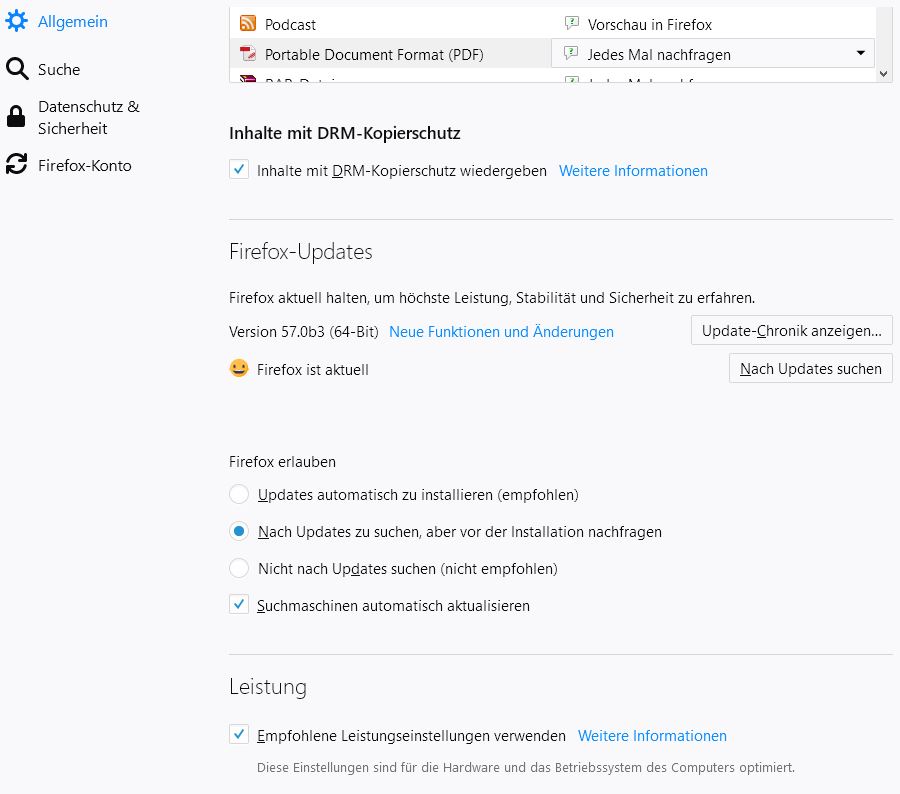Viewport: 900px width, 794px height.
Task: Click the Firefox erlauben label
Action: point(282,462)
